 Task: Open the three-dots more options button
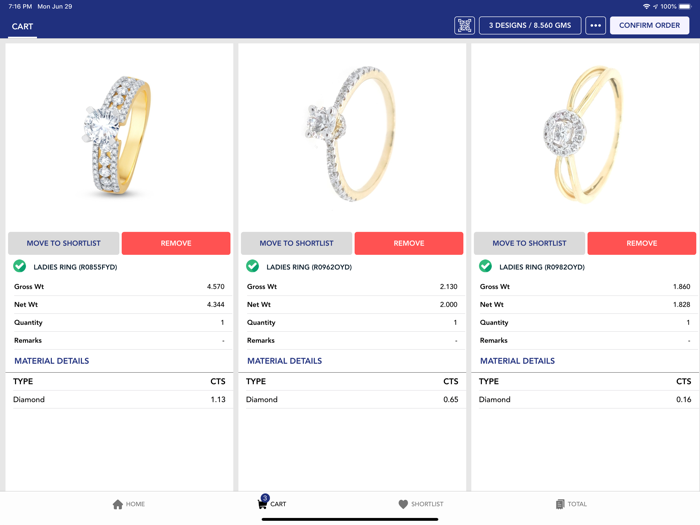[596, 25]
